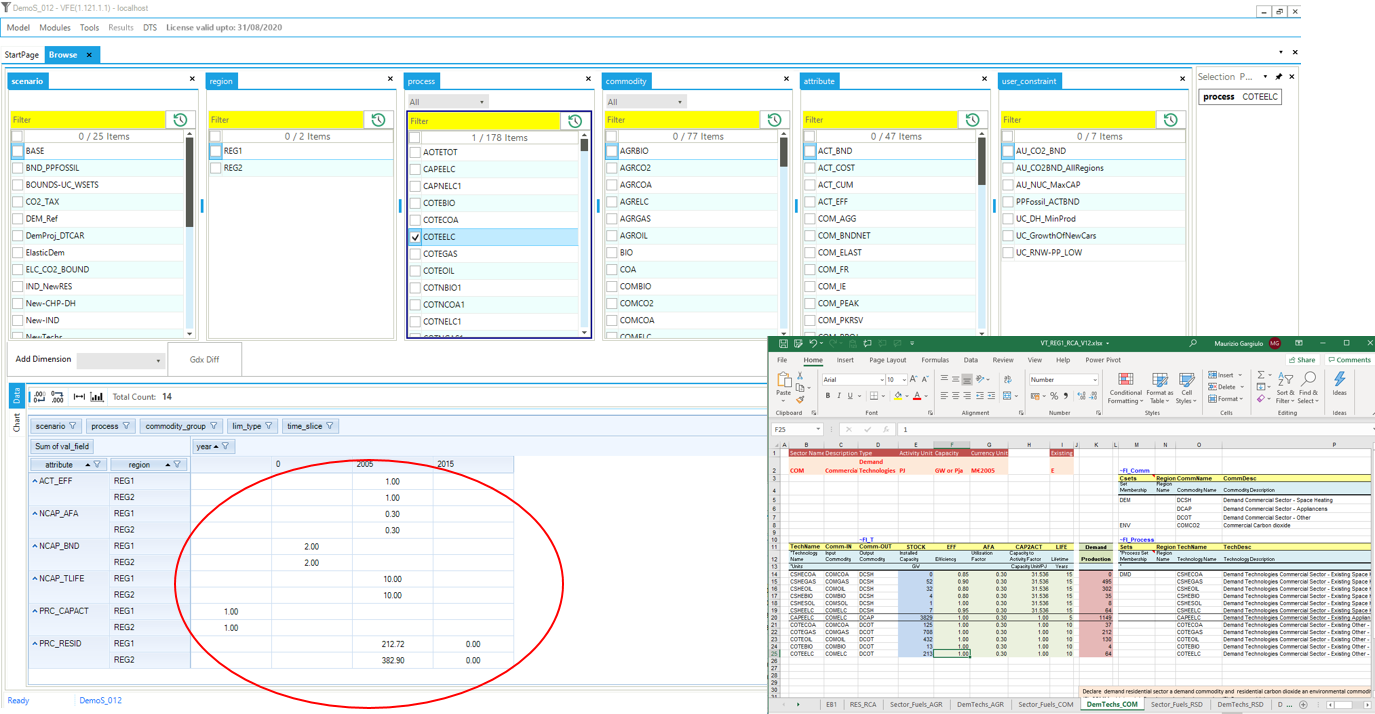Collapse the ACT_EFF attribute row group
This screenshot has width=1375, height=714.
tap(35, 481)
